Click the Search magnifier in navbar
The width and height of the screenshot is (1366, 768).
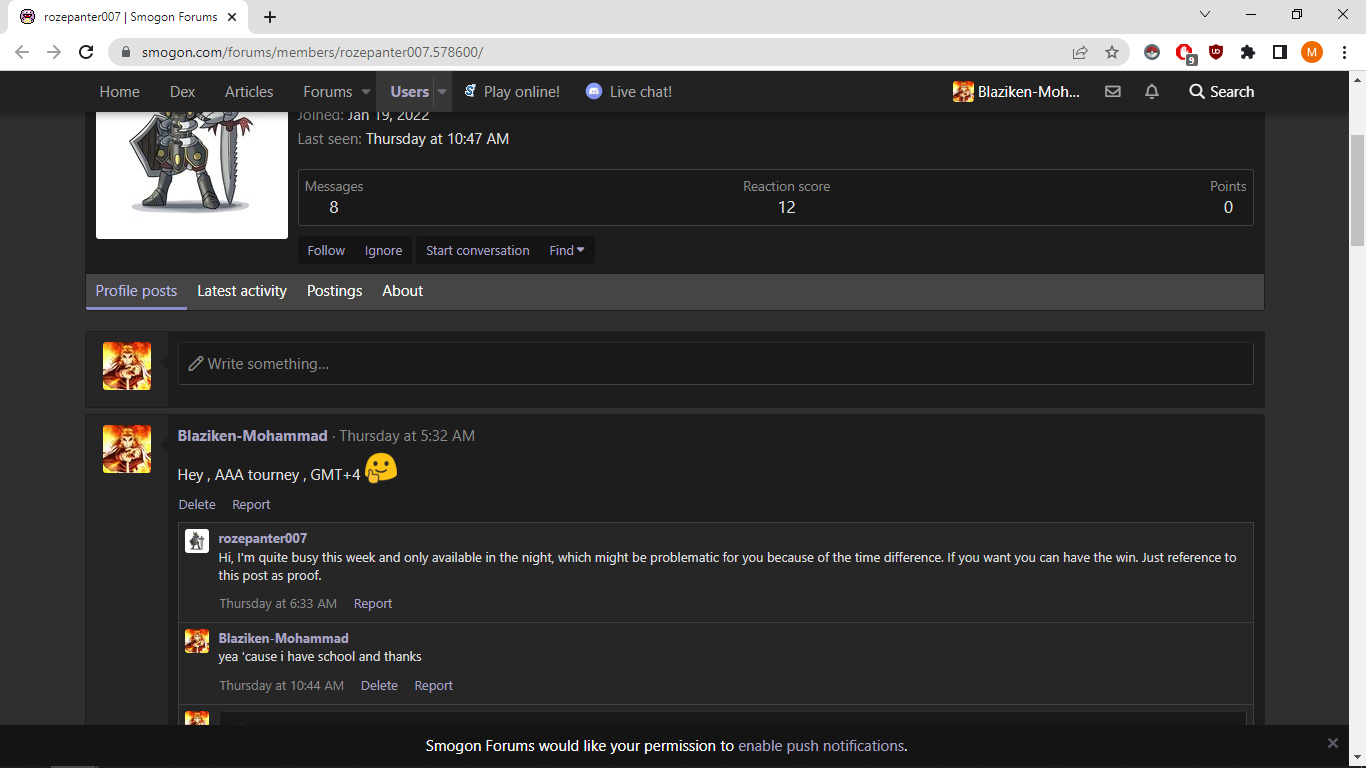[1197, 91]
